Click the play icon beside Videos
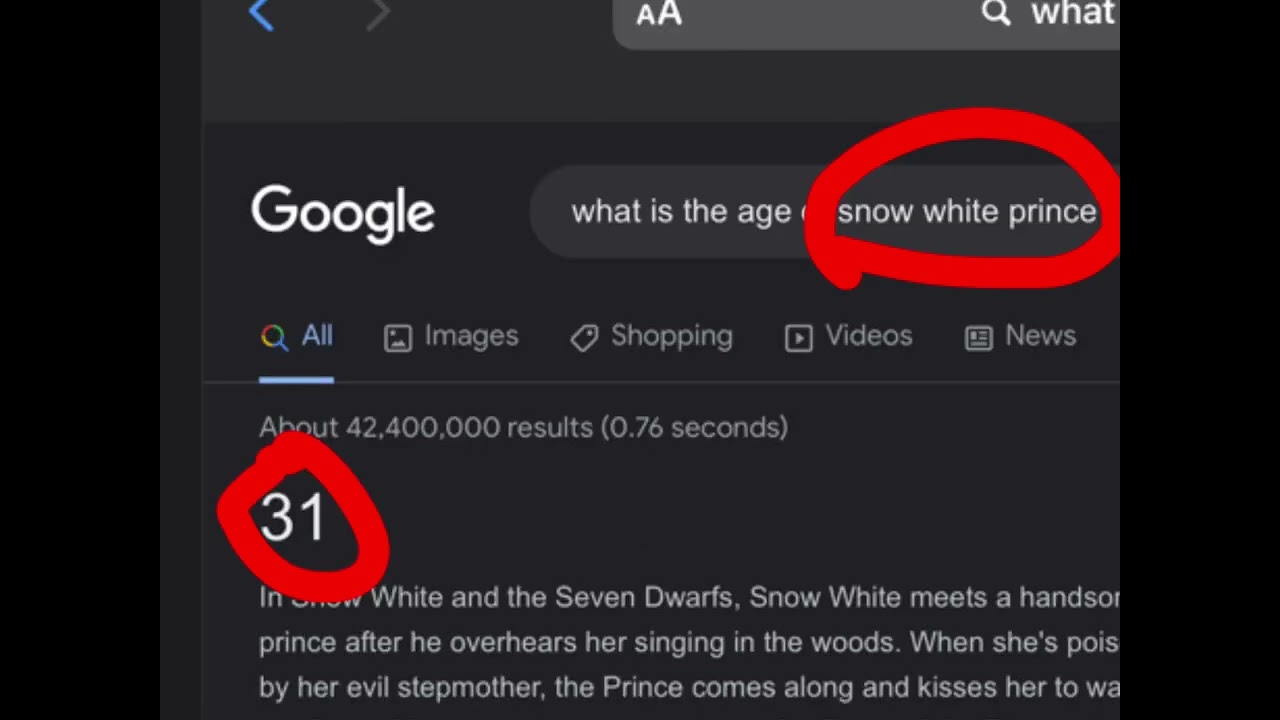 tap(799, 338)
